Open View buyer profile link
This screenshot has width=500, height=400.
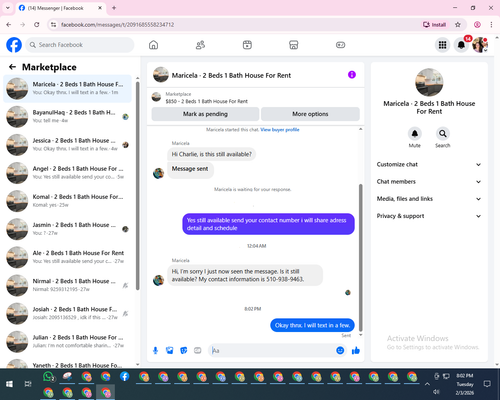(x=280, y=130)
